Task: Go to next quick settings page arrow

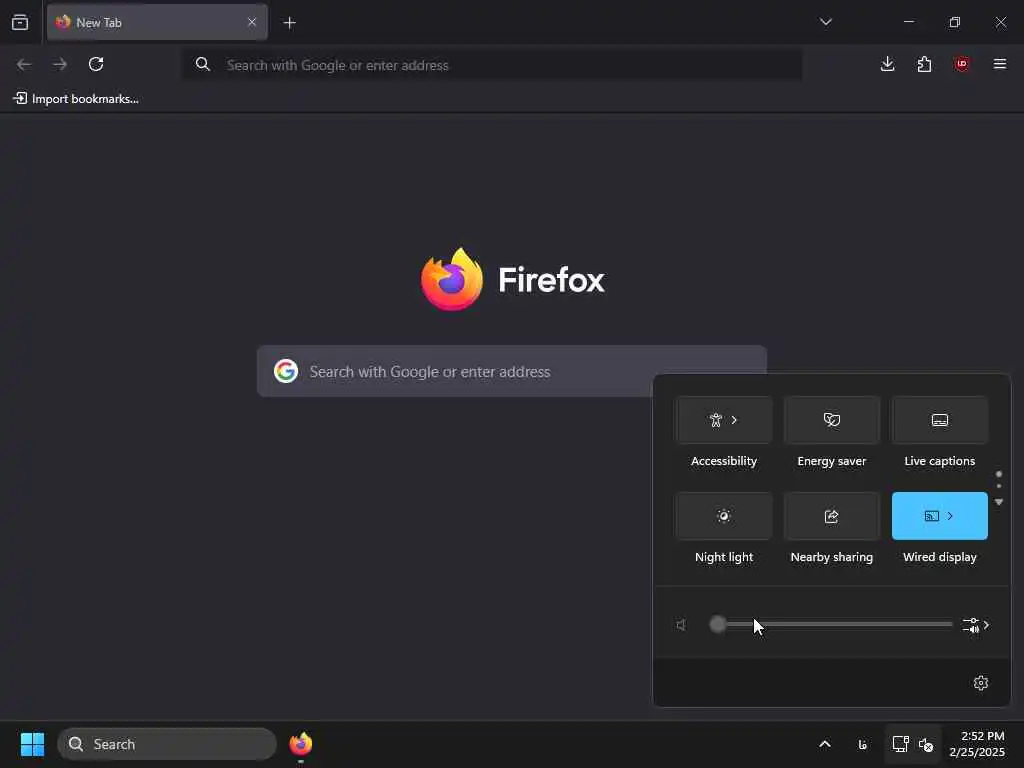Action: coord(999,502)
